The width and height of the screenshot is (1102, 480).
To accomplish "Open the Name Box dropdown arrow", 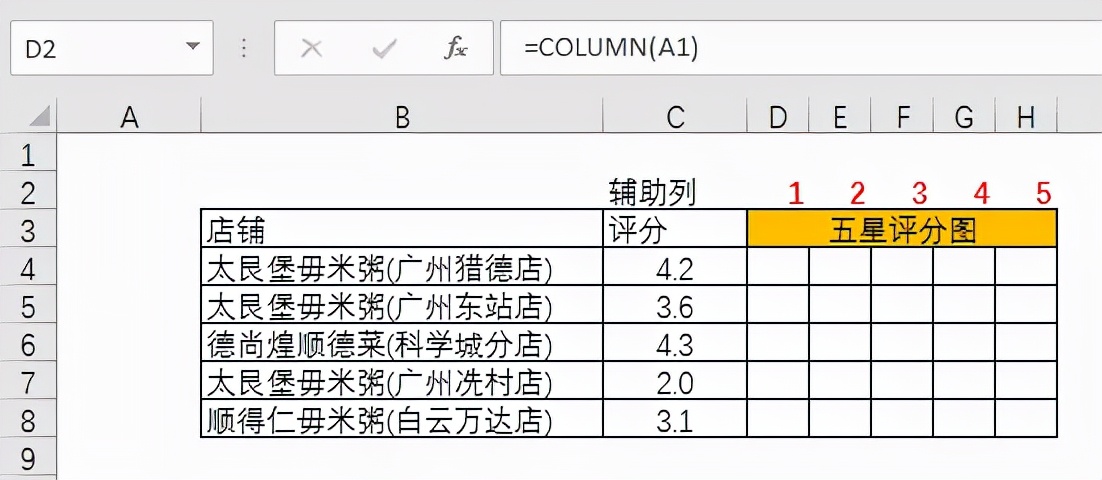I will [192, 47].
